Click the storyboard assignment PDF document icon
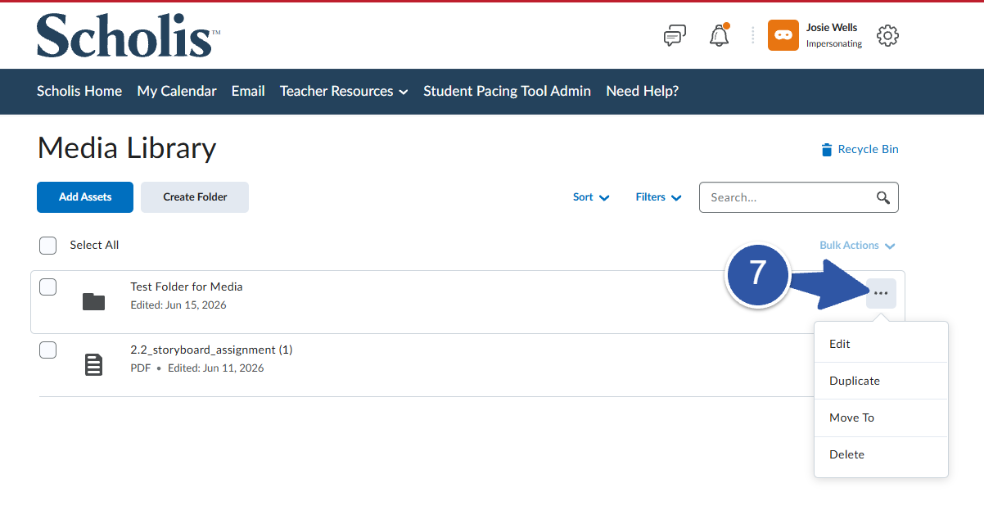The width and height of the screenshot is (984, 513). 94,365
